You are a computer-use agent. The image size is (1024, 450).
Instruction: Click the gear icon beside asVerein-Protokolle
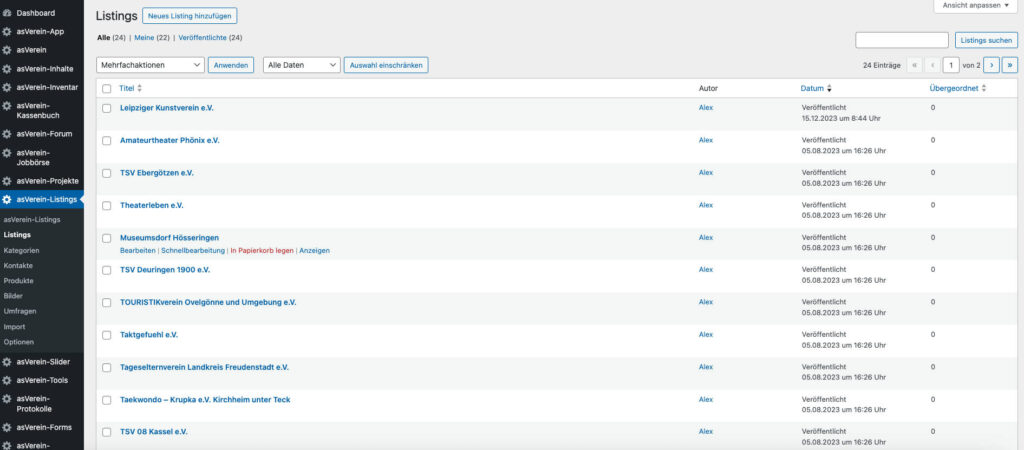[x=7, y=398]
